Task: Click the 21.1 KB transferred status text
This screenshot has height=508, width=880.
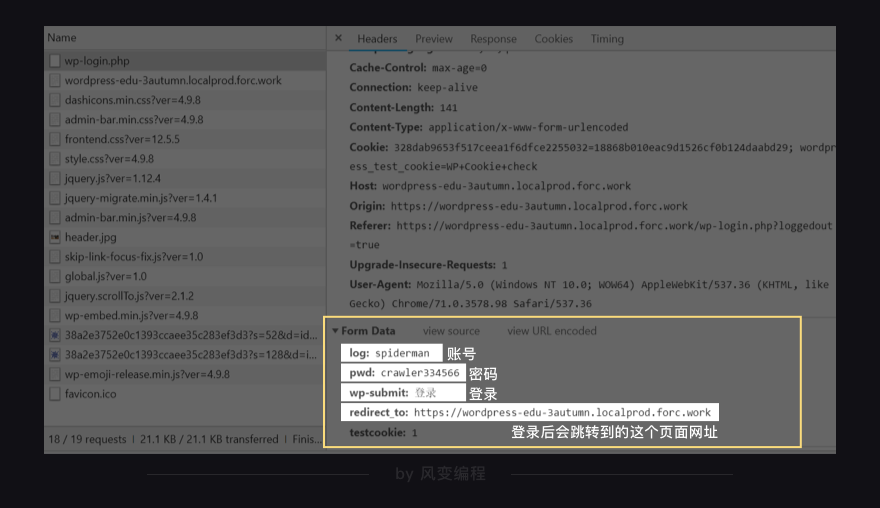Action: (209, 439)
